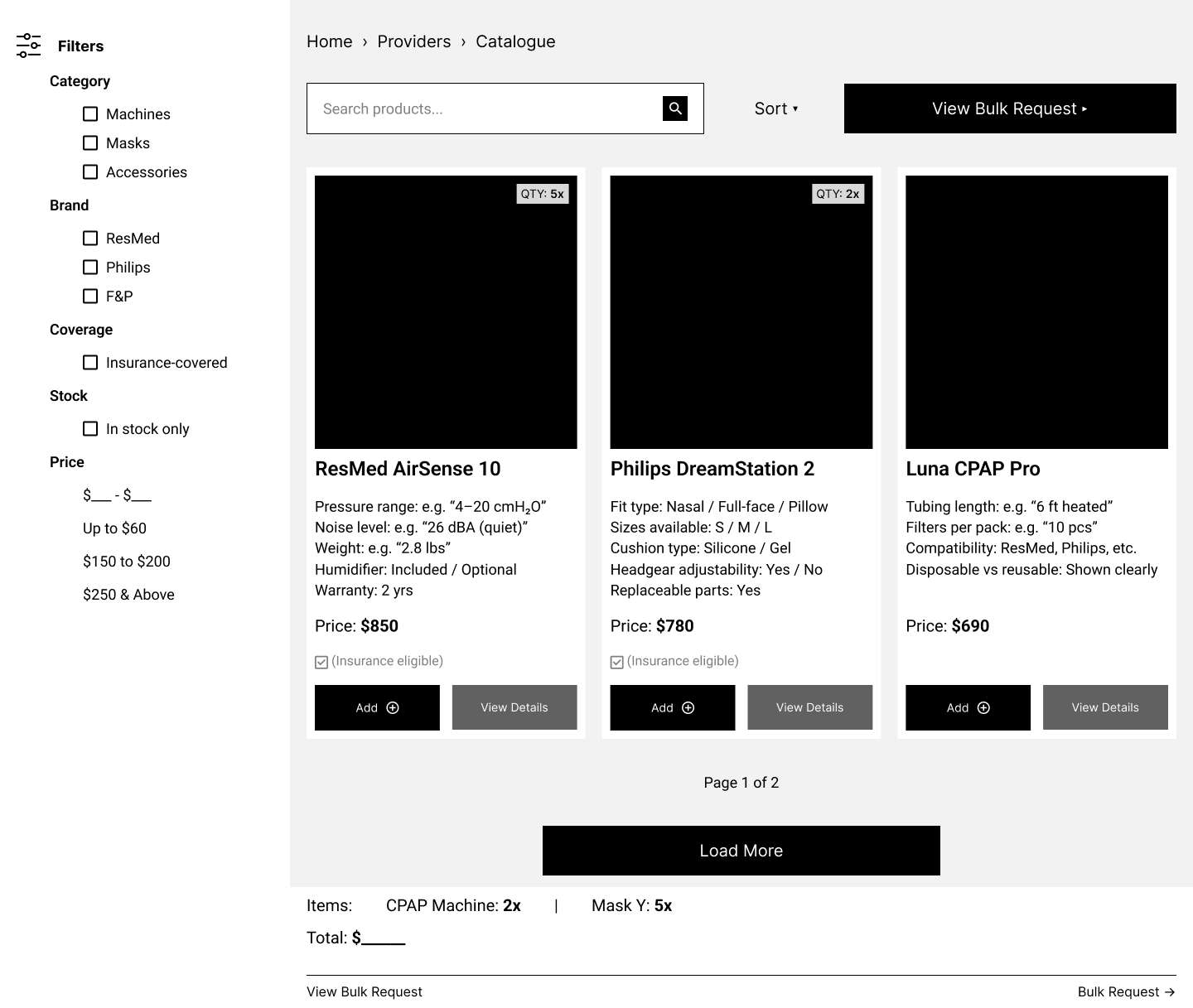Viewport: 1193px width, 1008px height.
Task: Select the F&P brand checkbox
Action: click(x=90, y=297)
